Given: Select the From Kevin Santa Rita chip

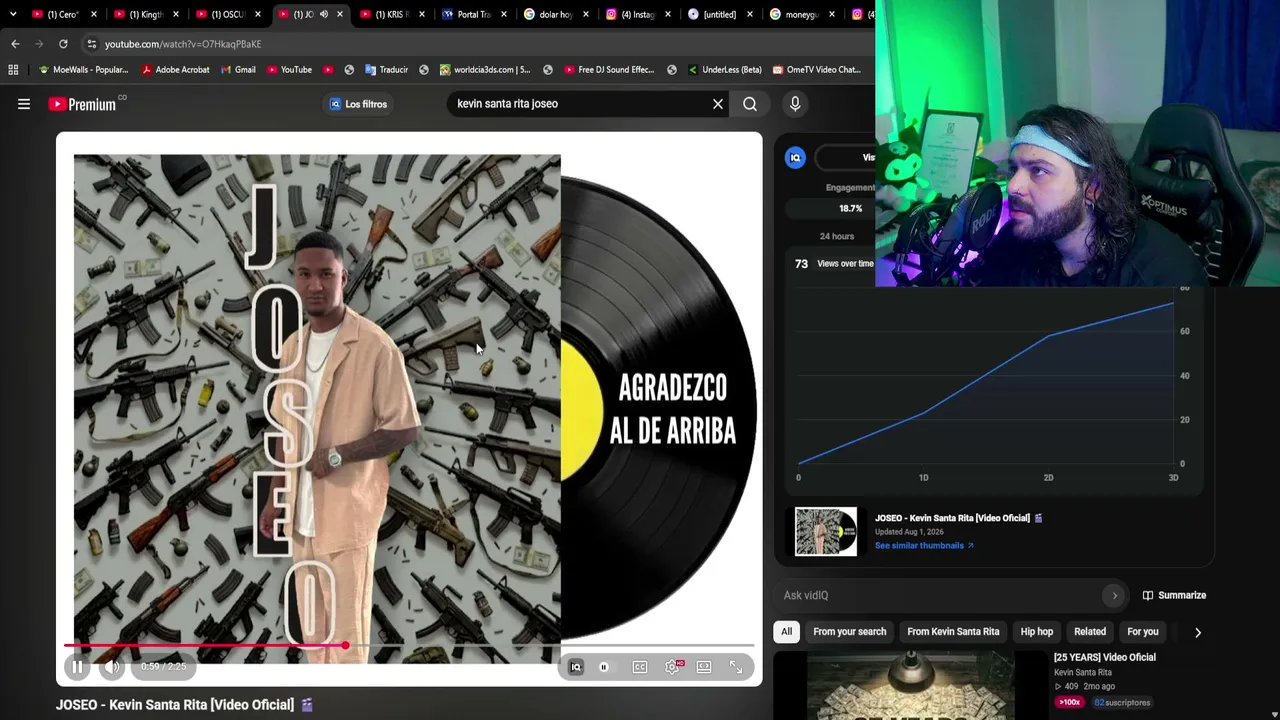Looking at the screenshot, I should pyautogui.click(x=953, y=632).
